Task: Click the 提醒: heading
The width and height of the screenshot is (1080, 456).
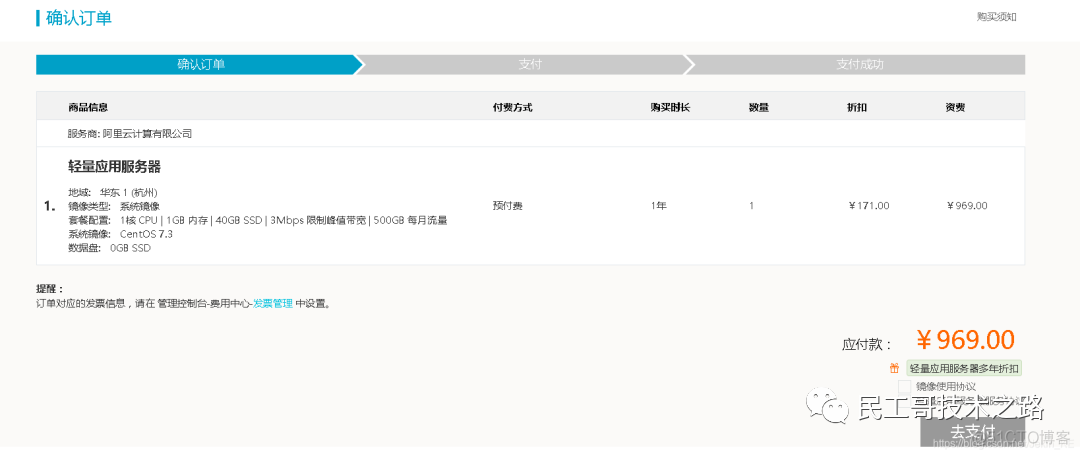Action: pos(50,289)
